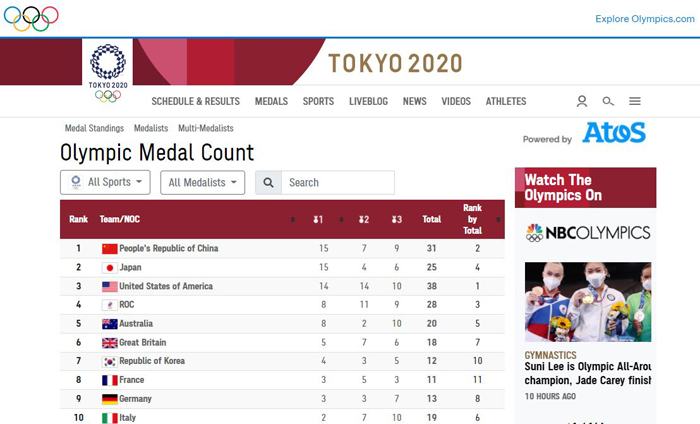700x424 pixels.
Task: Sort the table by gold medal column
Action: (318, 219)
